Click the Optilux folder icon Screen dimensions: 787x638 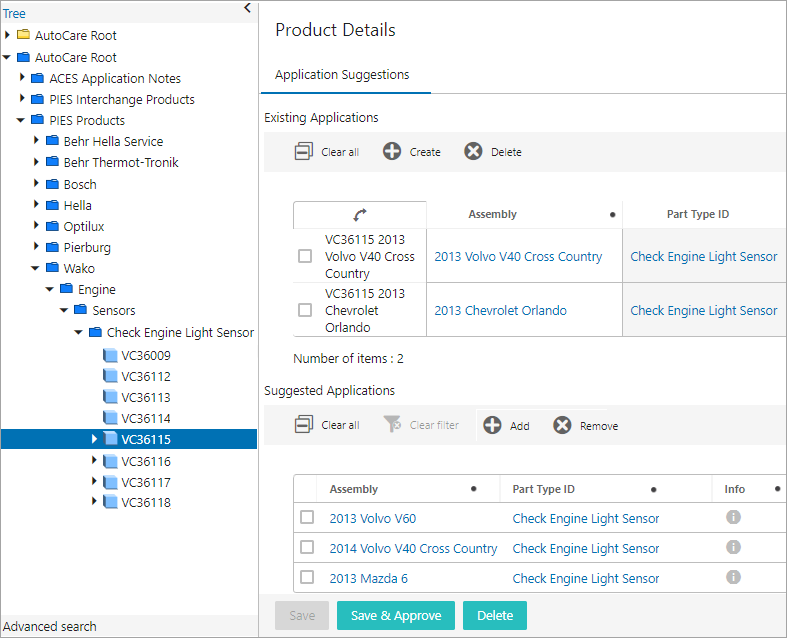pos(52,226)
